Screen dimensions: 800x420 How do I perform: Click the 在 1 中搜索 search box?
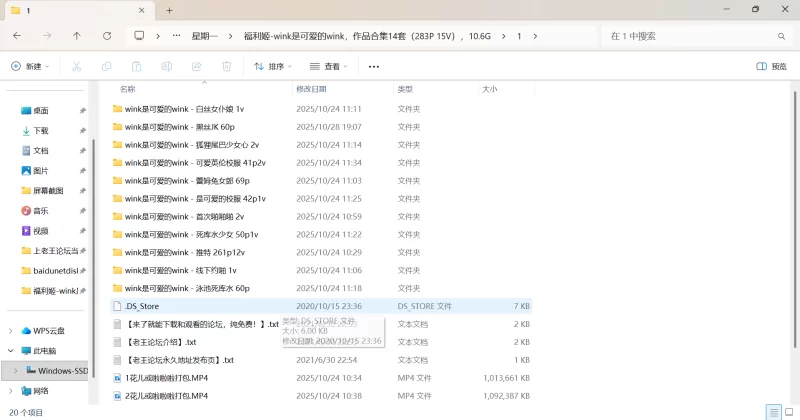(690, 35)
